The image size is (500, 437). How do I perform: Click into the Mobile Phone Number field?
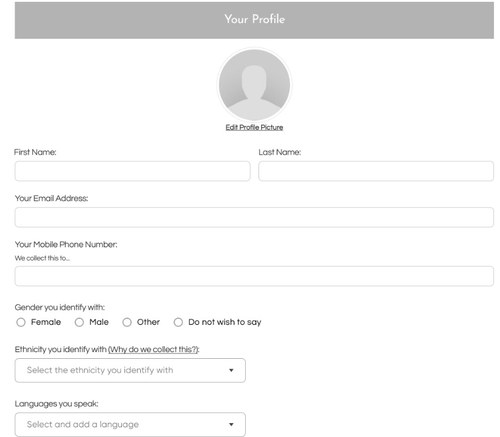[x=254, y=276]
